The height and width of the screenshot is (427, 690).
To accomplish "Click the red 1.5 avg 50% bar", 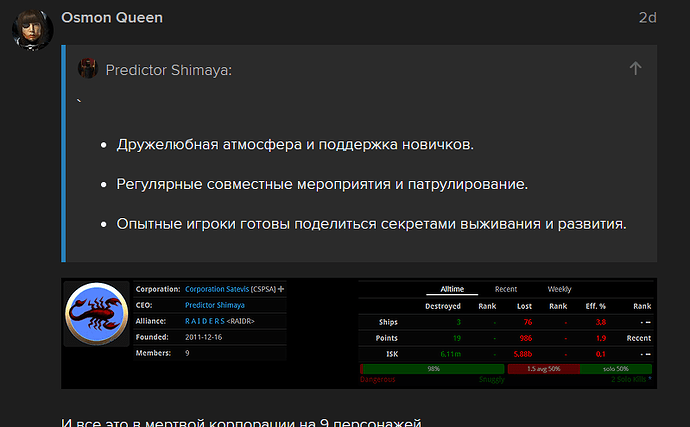I will tap(544, 369).
